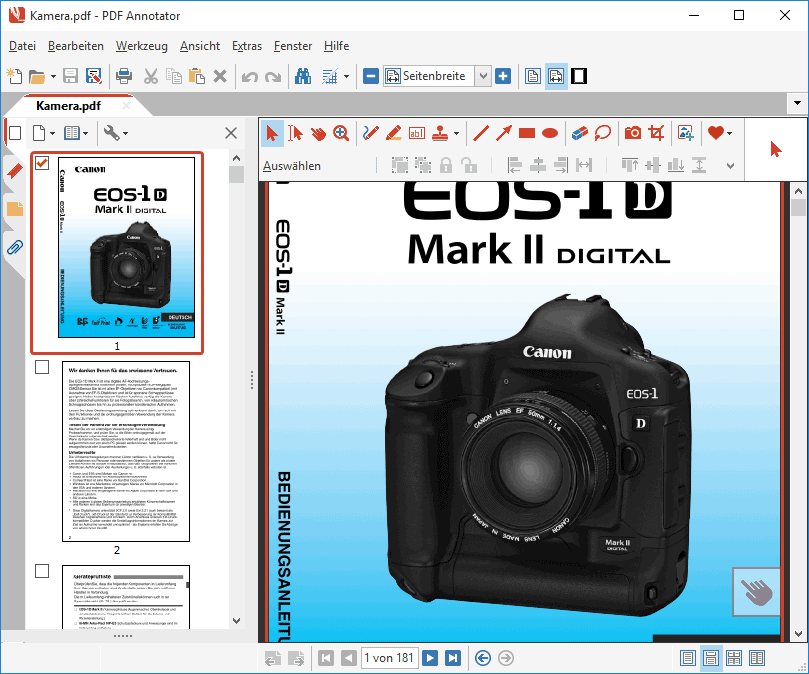Click the floating pan hand button
Screen dimensions: 809x674
[x=756, y=592]
